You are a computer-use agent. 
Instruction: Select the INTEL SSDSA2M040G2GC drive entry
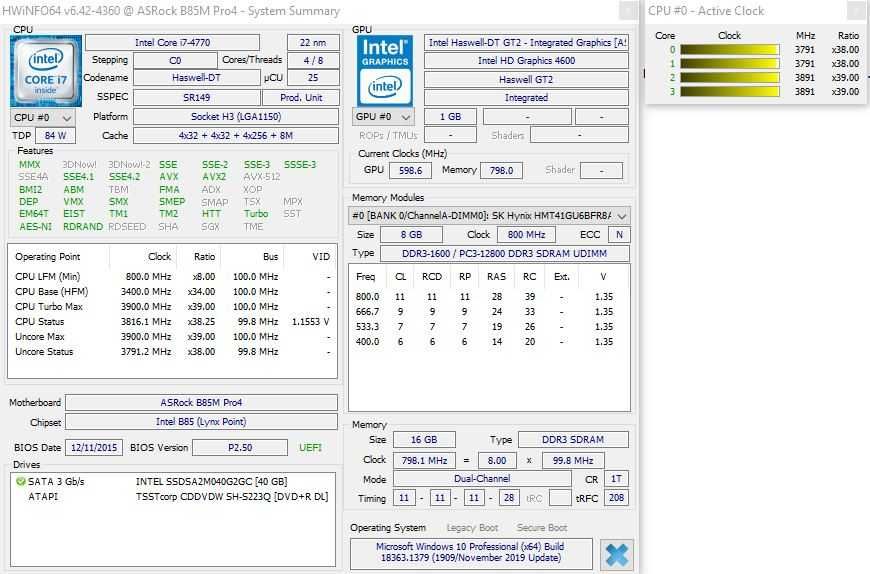click(173, 481)
